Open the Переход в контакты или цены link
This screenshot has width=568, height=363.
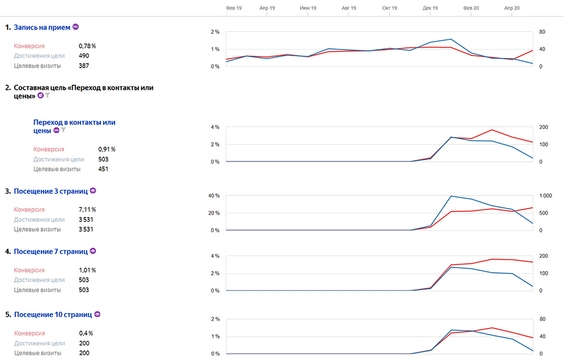[74, 126]
